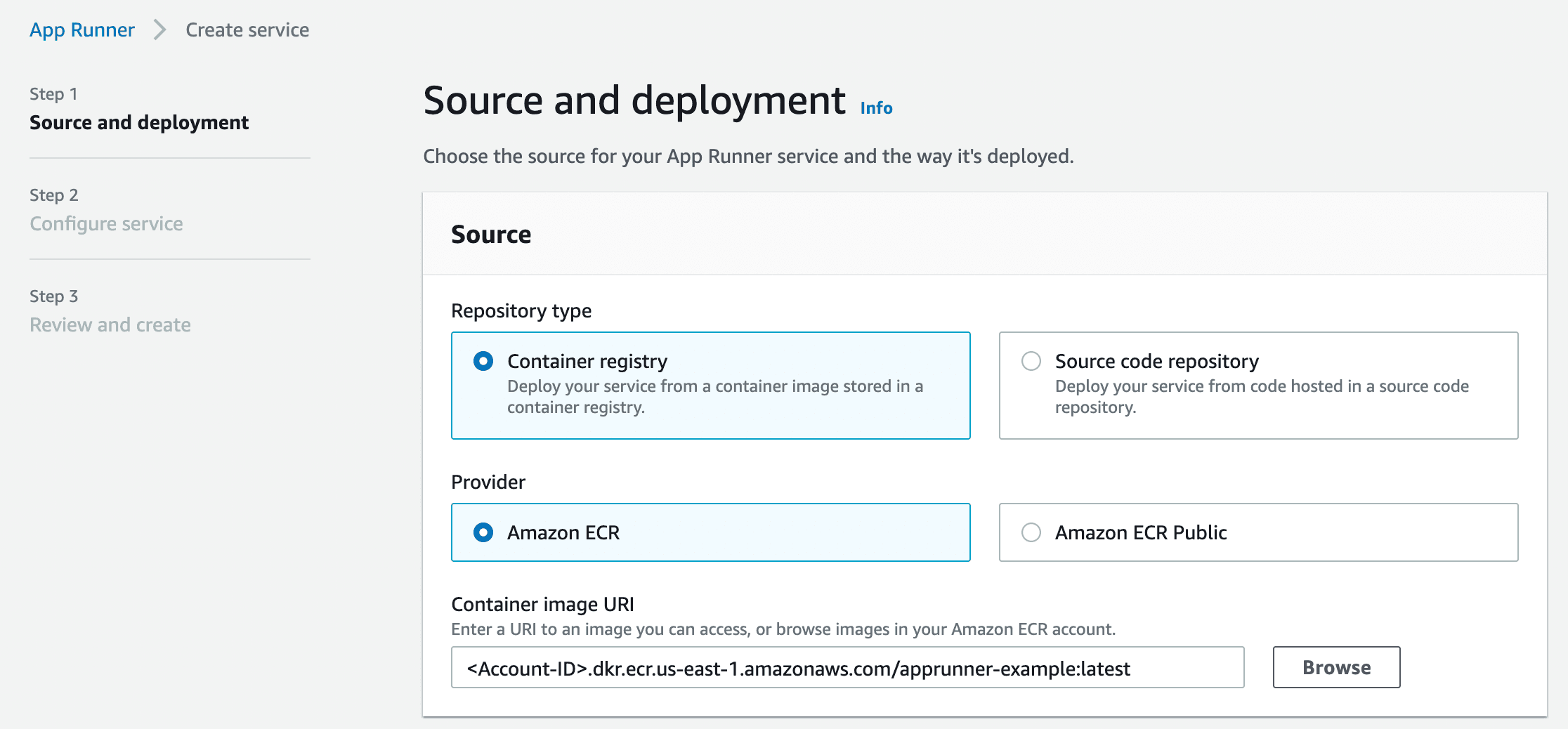1568x729 pixels.
Task: Choose the Source code repository radio option
Action: [1031, 362]
